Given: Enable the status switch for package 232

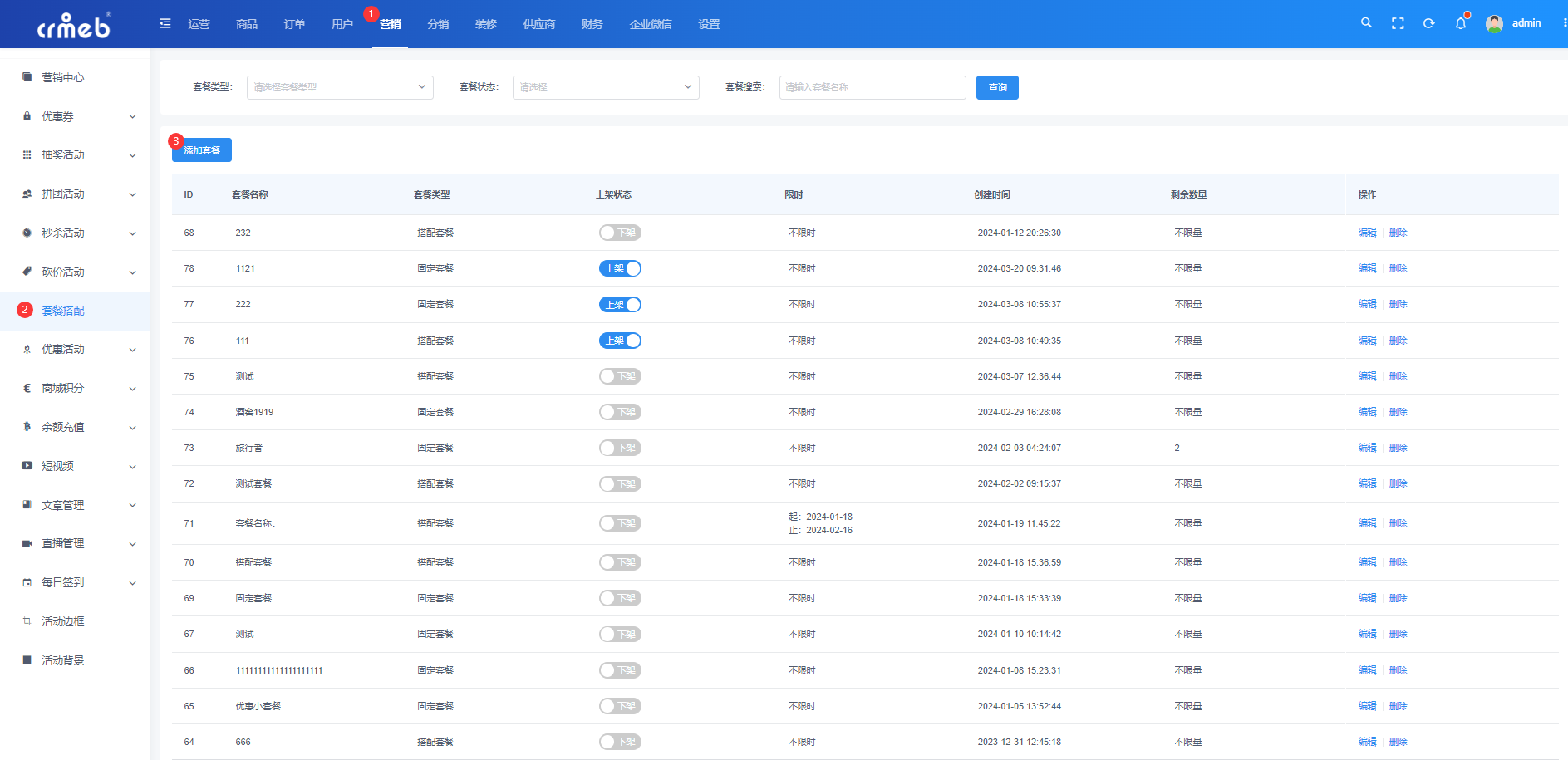Looking at the screenshot, I should click(620, 233).
